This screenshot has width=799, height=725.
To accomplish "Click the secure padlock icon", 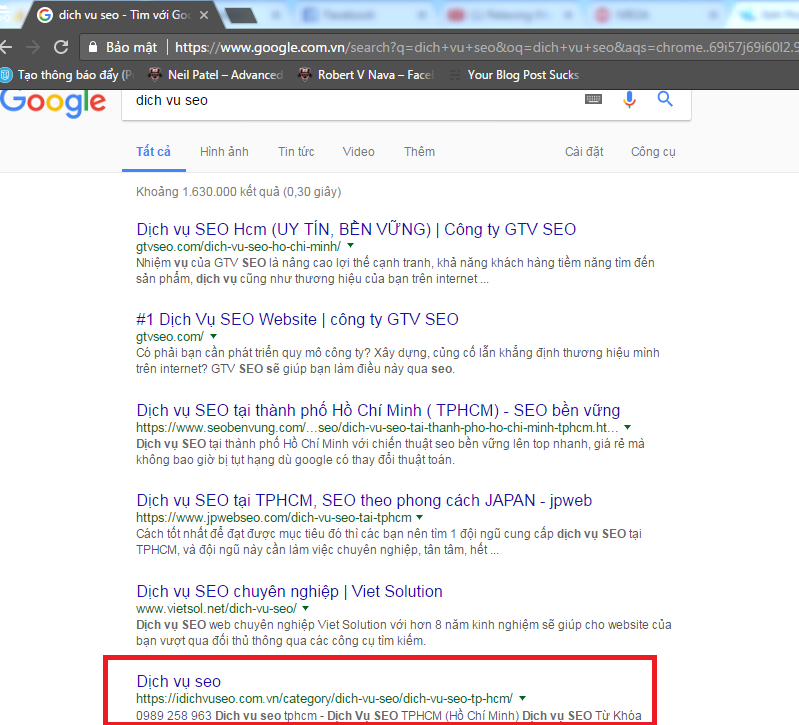I will [x=93, y=47].
